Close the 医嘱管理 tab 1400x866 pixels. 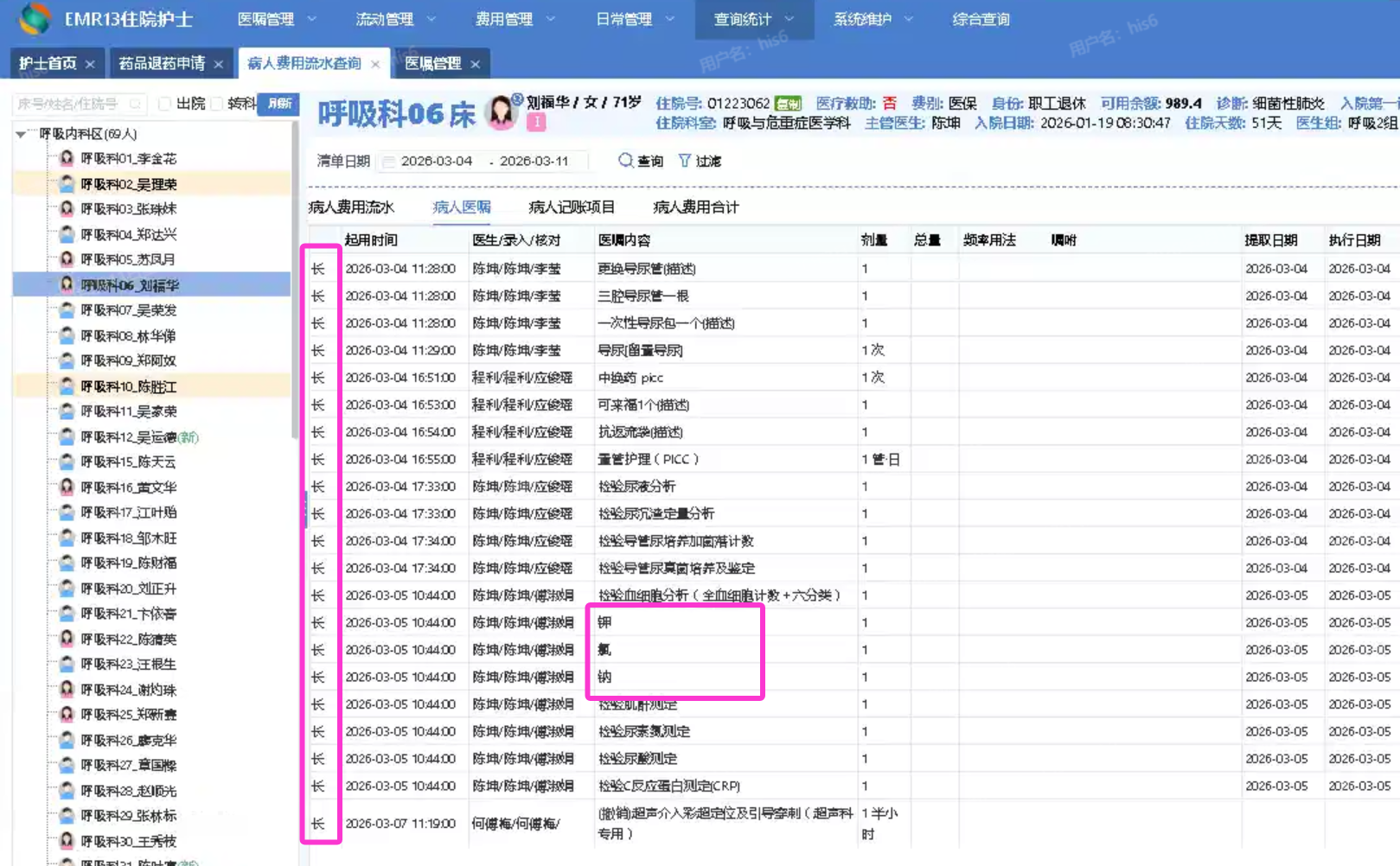click(x=476, y=64)
